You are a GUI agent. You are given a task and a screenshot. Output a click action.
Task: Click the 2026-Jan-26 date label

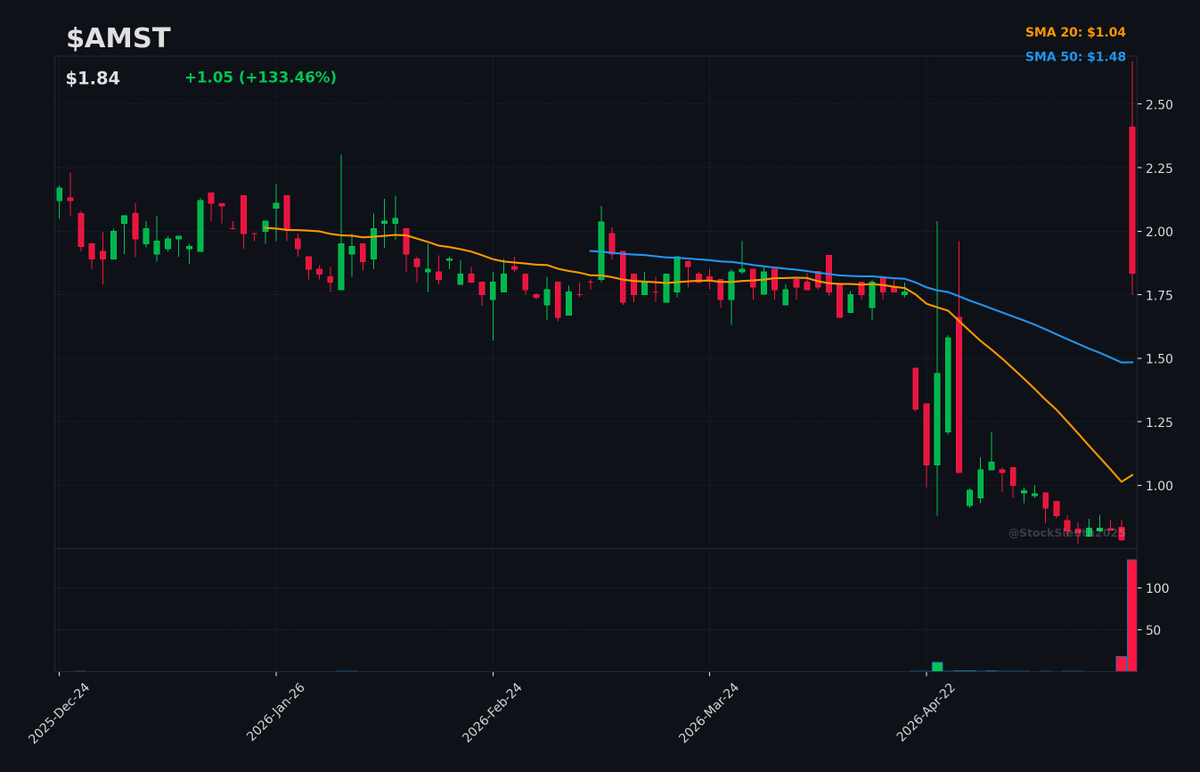click(x=276, y=713)
